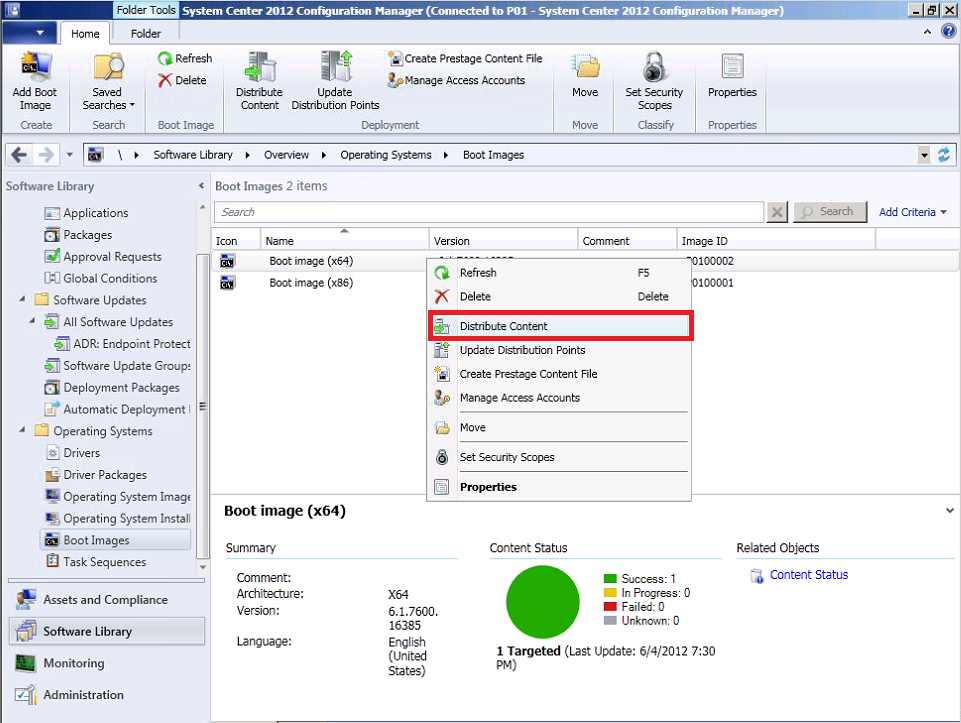Image resolution: width=961 pixels, height=723 pixels.
Task: Open the blue application menu button
Action: [30, 33]
